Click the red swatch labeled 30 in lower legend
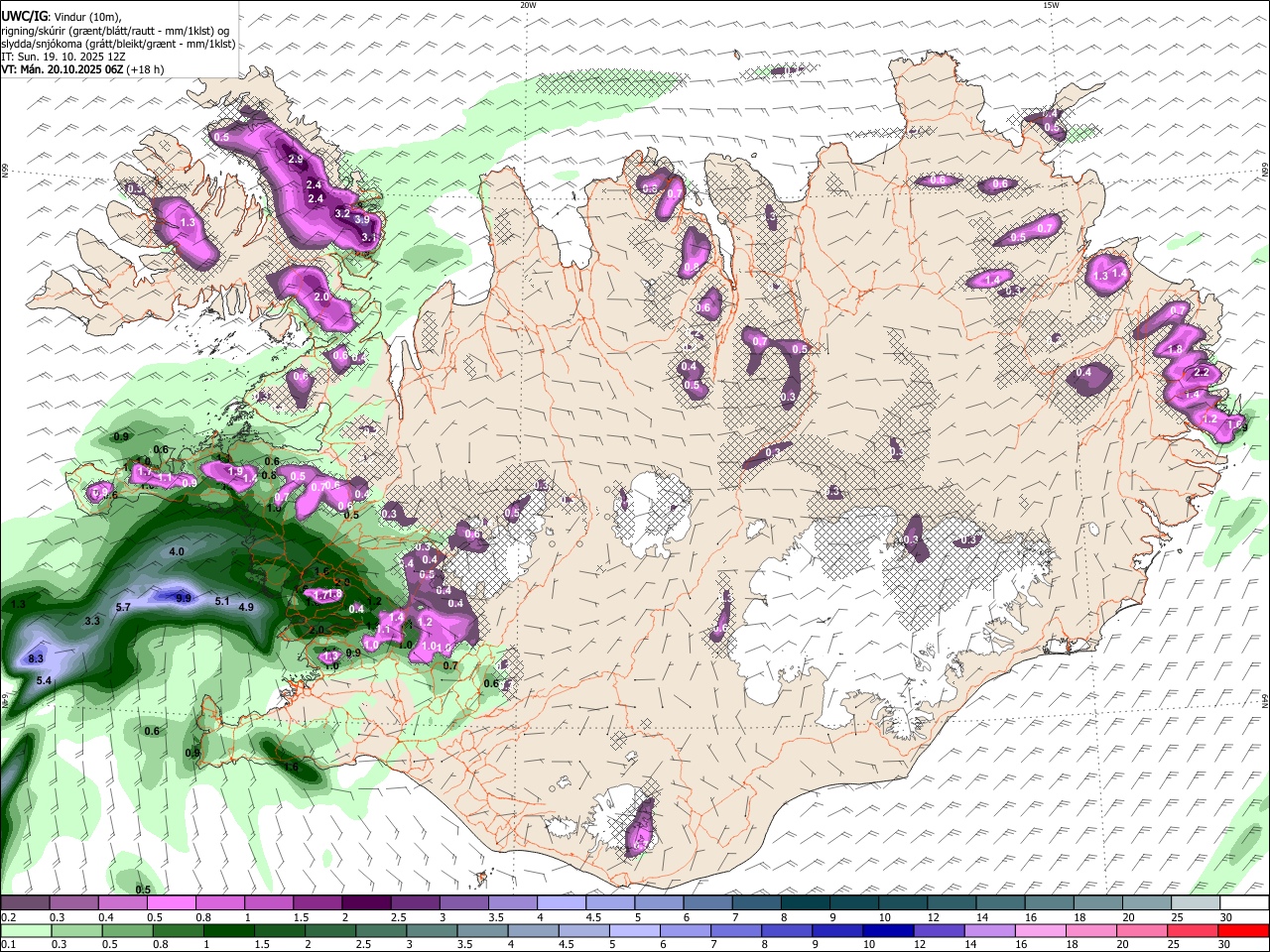1270x952 pixels. pyautogui.click(x=1242, y=931)
